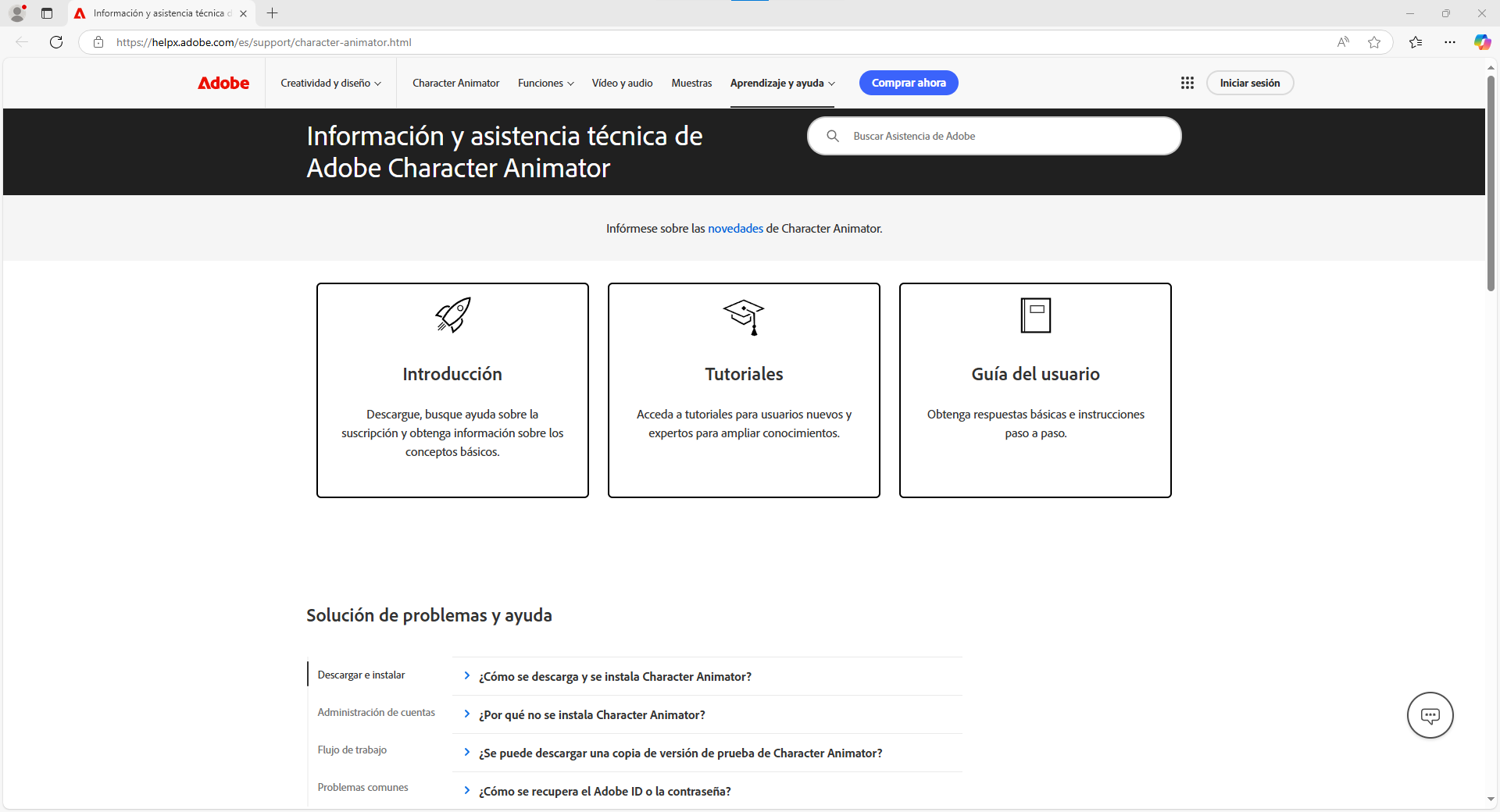Click the browser address bar URL
The width and height of the screenshot is (1500, 812).
(264, 42)
